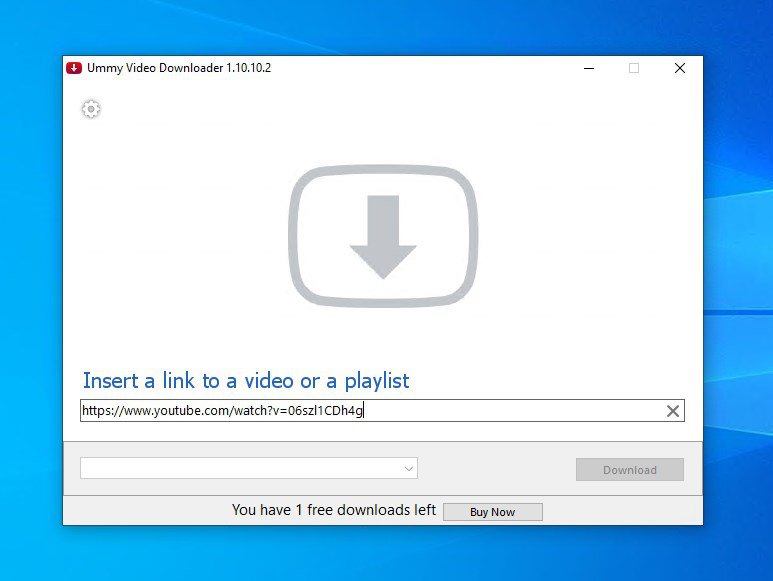The height and width of the screenshot is (581, 773).
Task: Clear the URL field with the X icon
Action: coord(672,411)
